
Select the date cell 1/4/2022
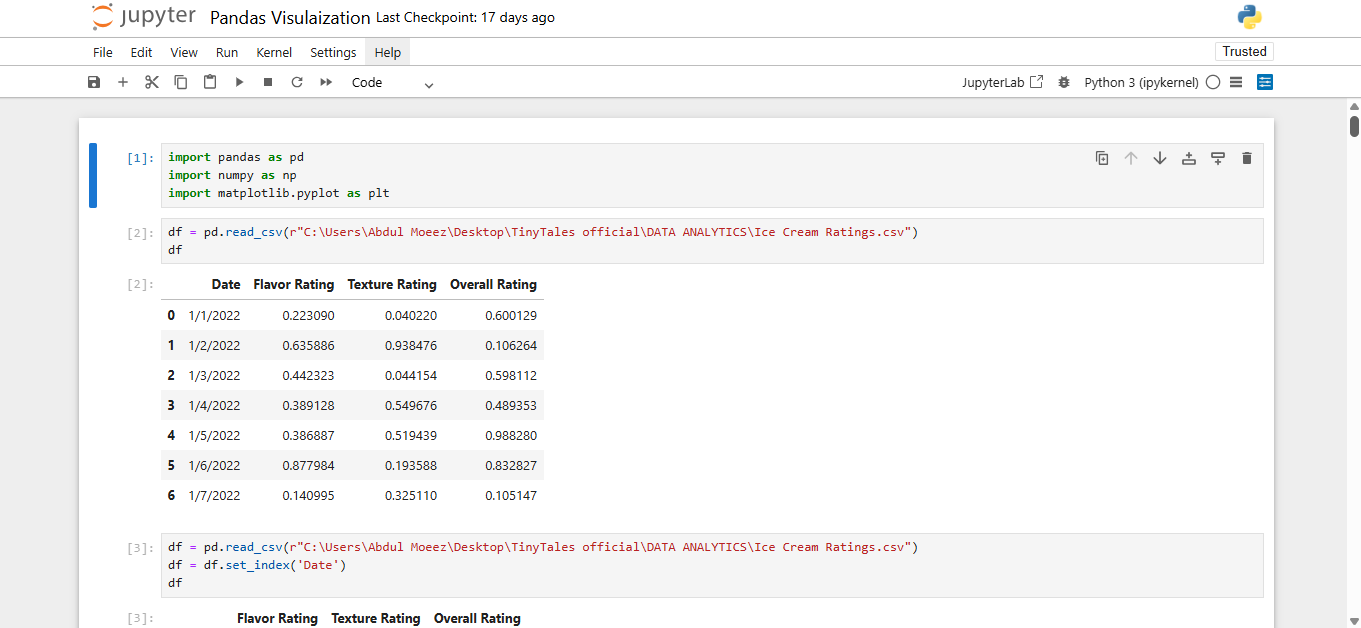(x=214, y=405)
